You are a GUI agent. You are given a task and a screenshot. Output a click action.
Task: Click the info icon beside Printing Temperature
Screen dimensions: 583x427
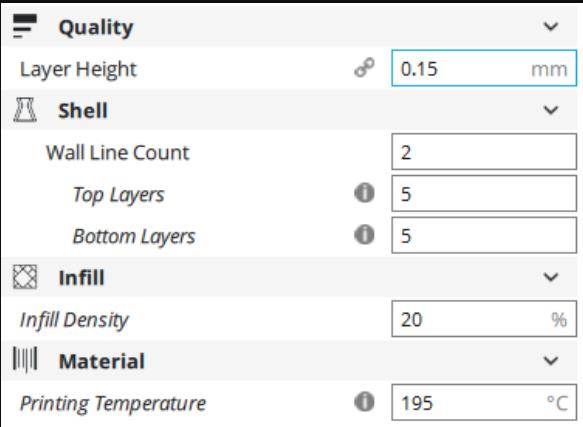364,402
